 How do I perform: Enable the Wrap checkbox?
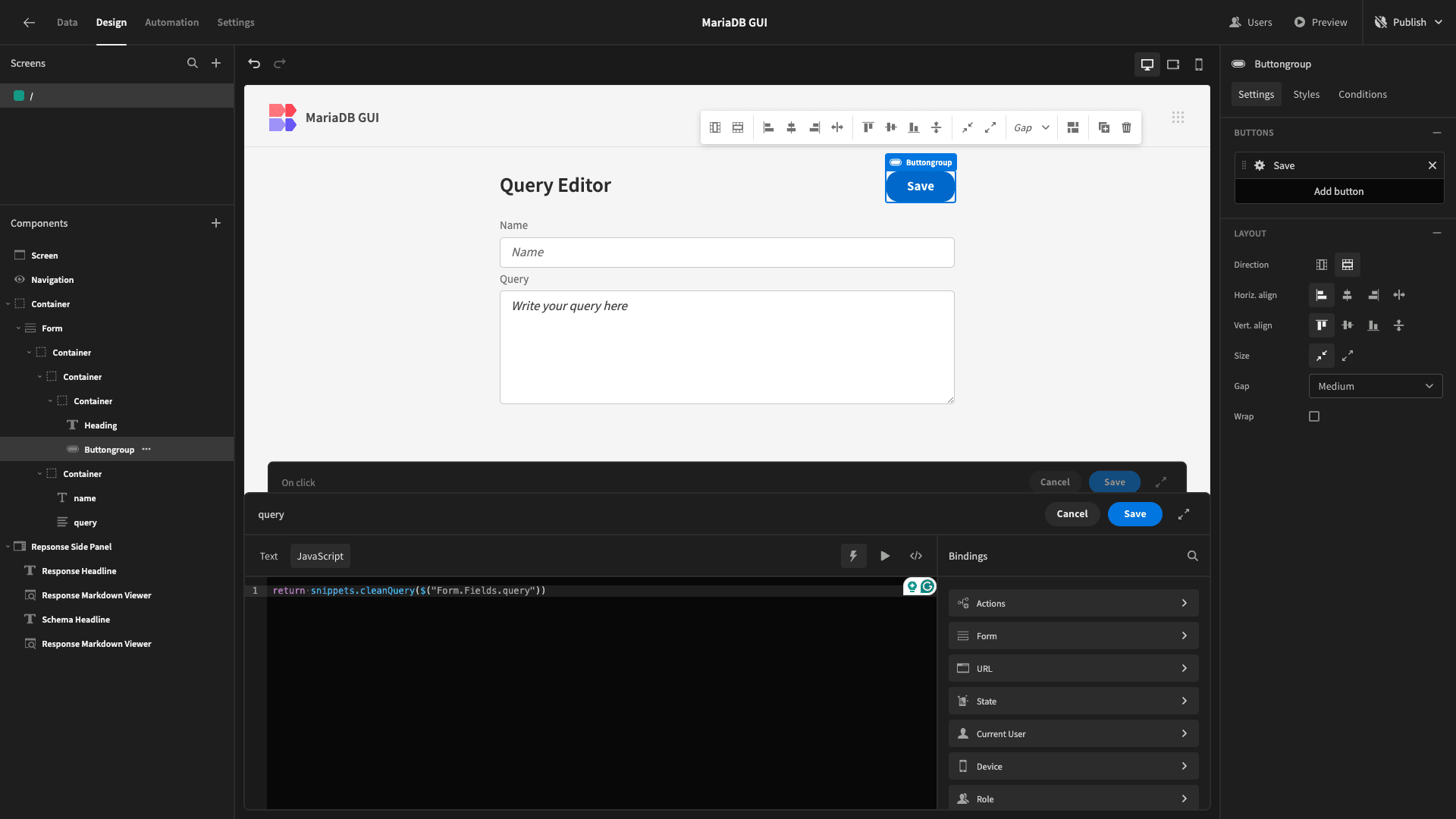1314,416
